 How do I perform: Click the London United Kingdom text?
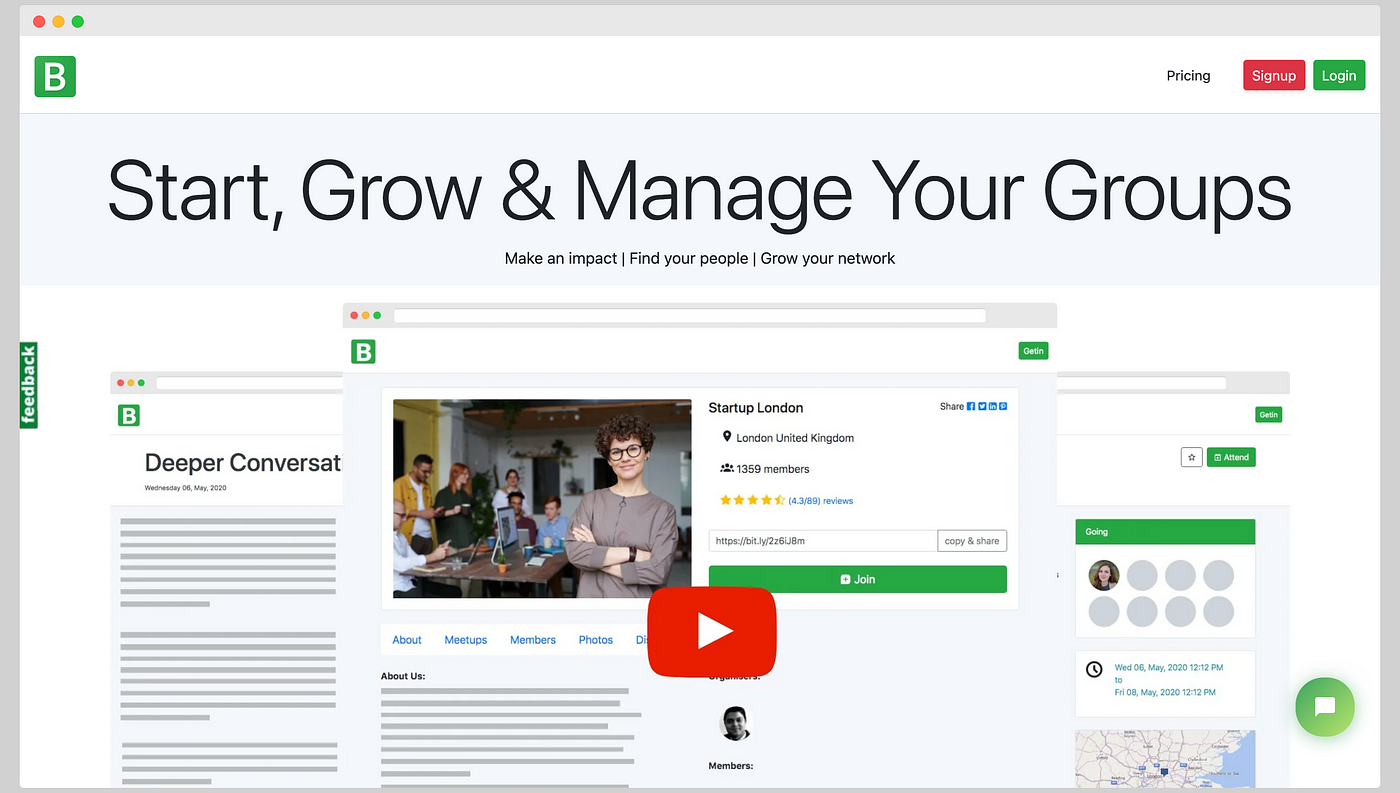click(x=795, y=438)
